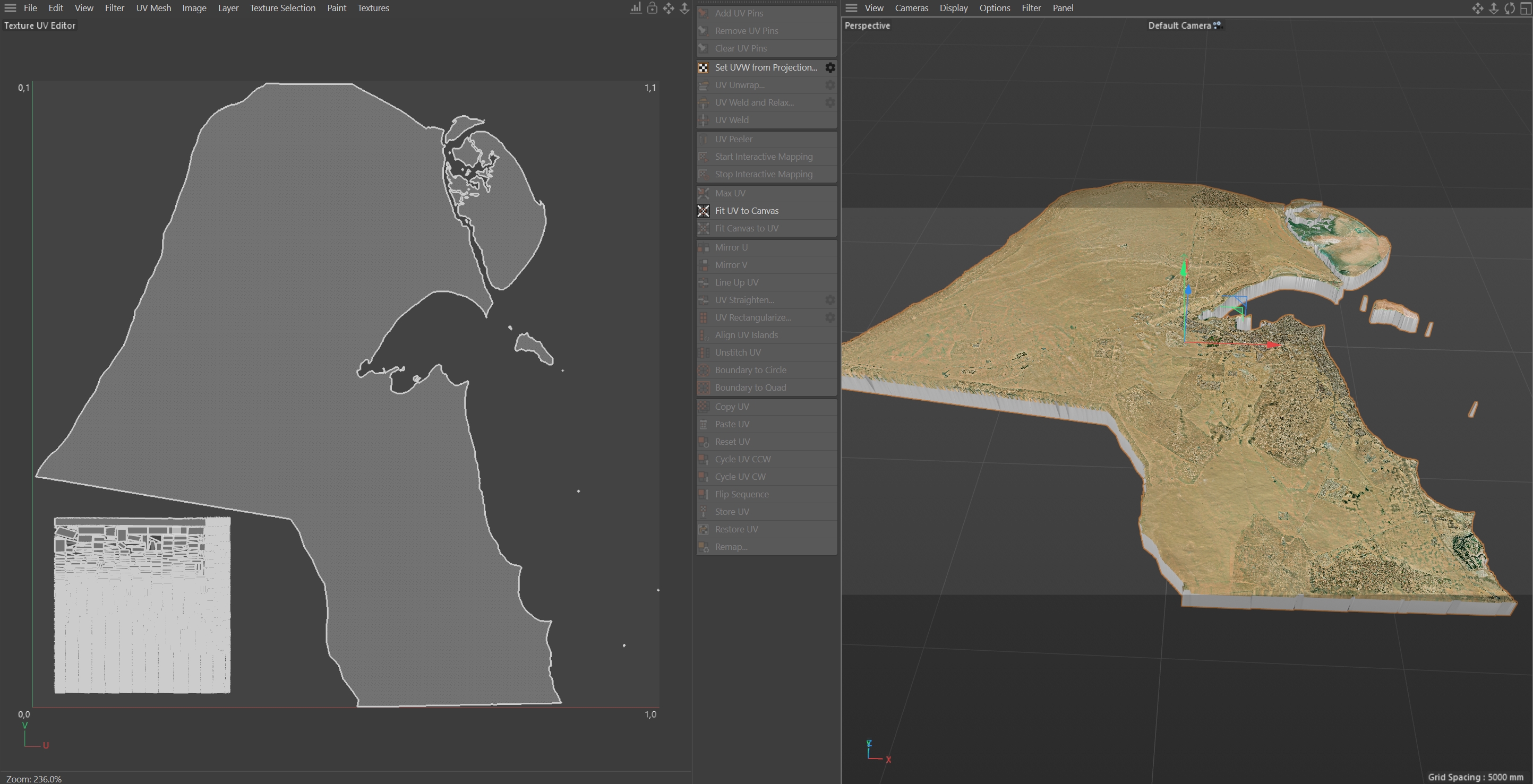Open the Perspective viewport hamburger menu

(851, 8)
